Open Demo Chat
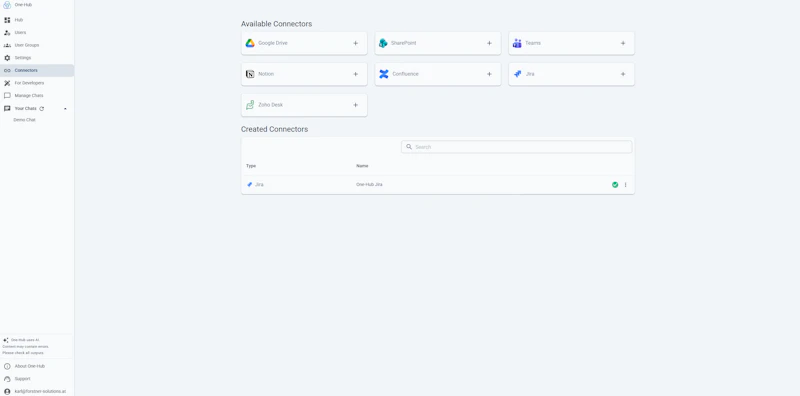The width and height of the screenshot is (800, 396). pyautogui.click(x=24, y=120)
